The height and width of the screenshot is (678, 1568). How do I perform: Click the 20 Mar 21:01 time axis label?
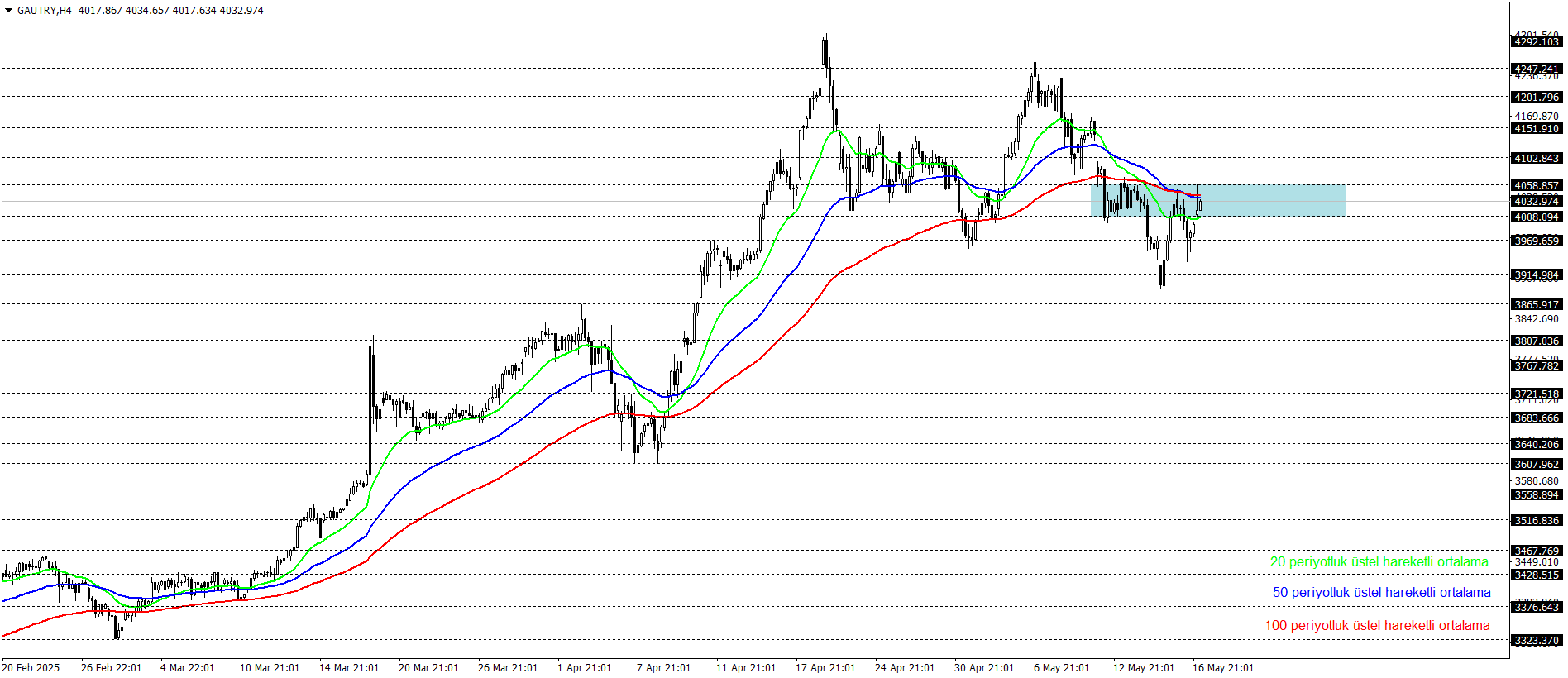[x=428, y=668]
